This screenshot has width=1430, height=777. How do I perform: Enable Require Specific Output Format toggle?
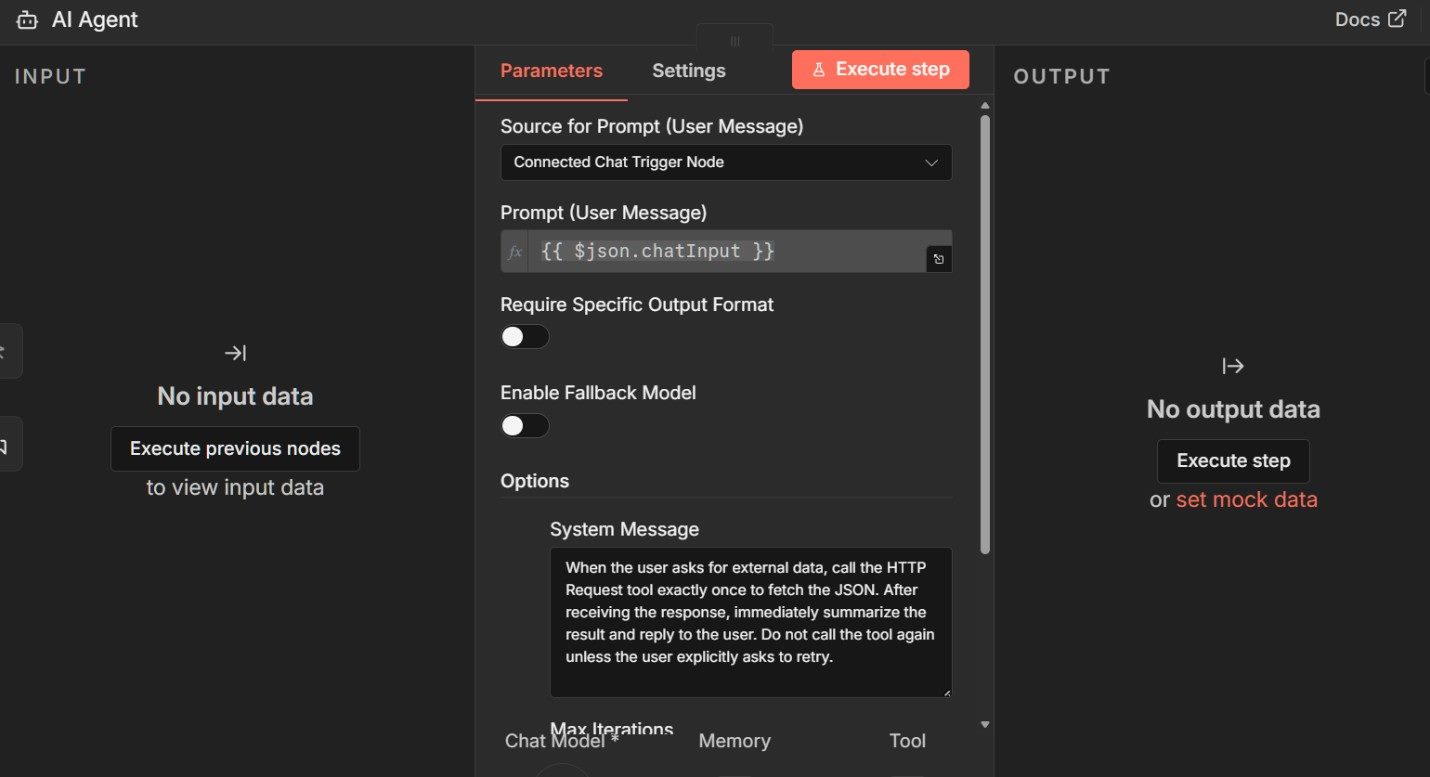(x=525, y=337)
